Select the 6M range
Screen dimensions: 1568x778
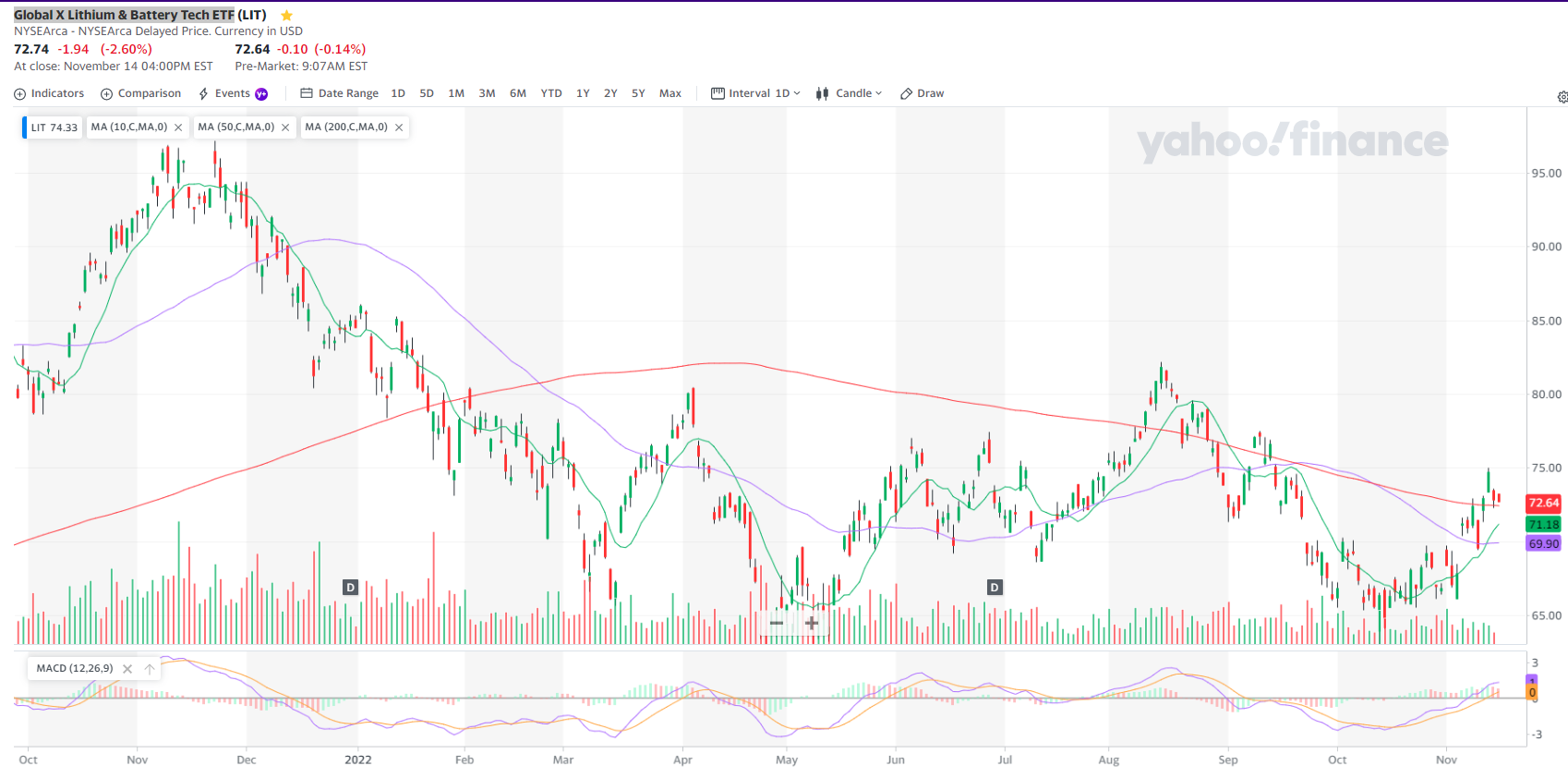pyautogui.click(x=518, y=93)
